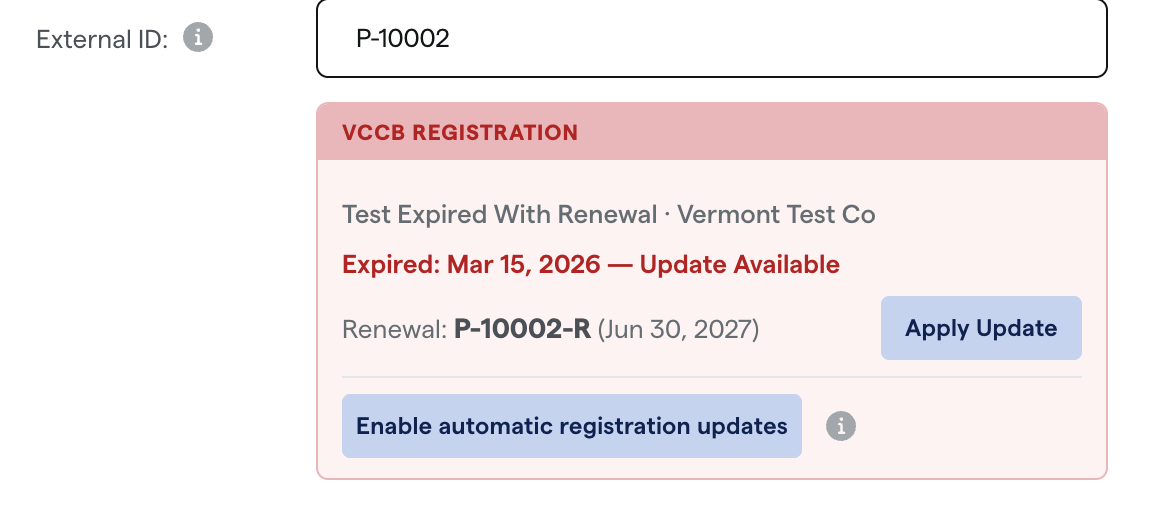Click the Jun 30, 2027 renewal date
This screenshot has height=516, width=1164.
click(x=679, y=329)
